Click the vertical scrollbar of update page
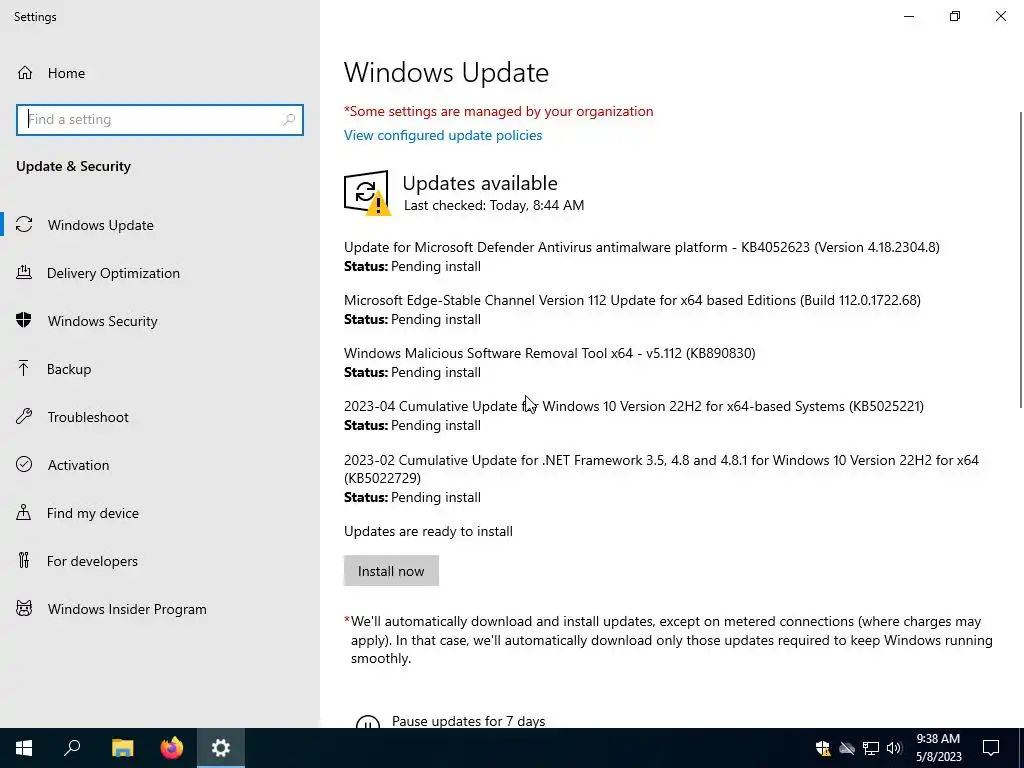The image size is (1024, 768). point(1019,261)
